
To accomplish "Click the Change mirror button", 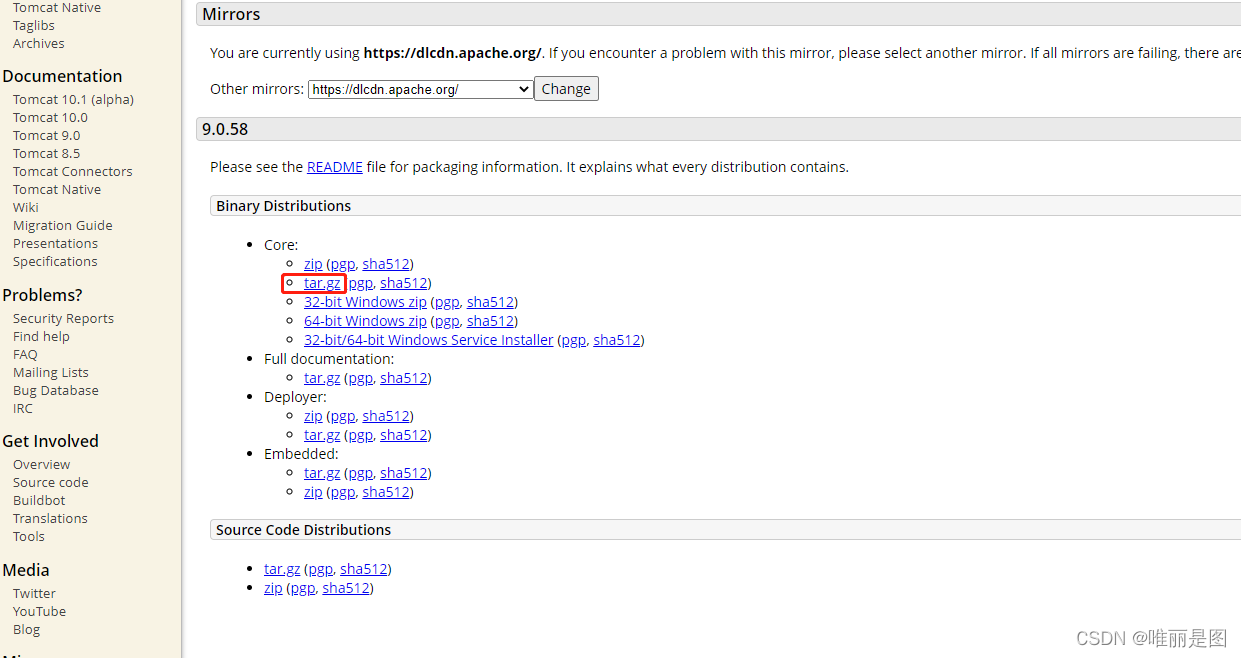I will pos(566,89).
